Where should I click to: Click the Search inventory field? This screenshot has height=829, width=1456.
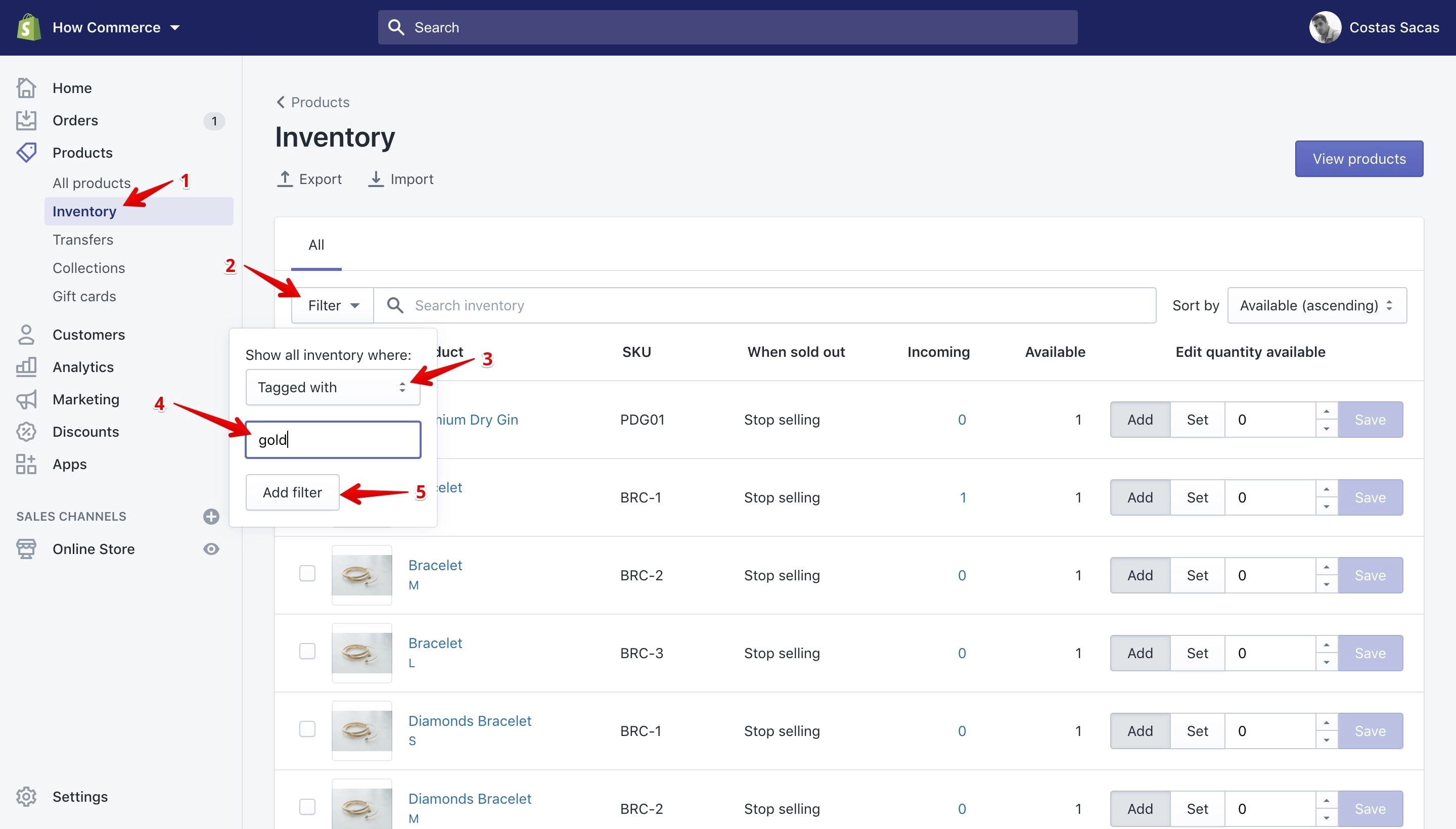click(765, 305)
